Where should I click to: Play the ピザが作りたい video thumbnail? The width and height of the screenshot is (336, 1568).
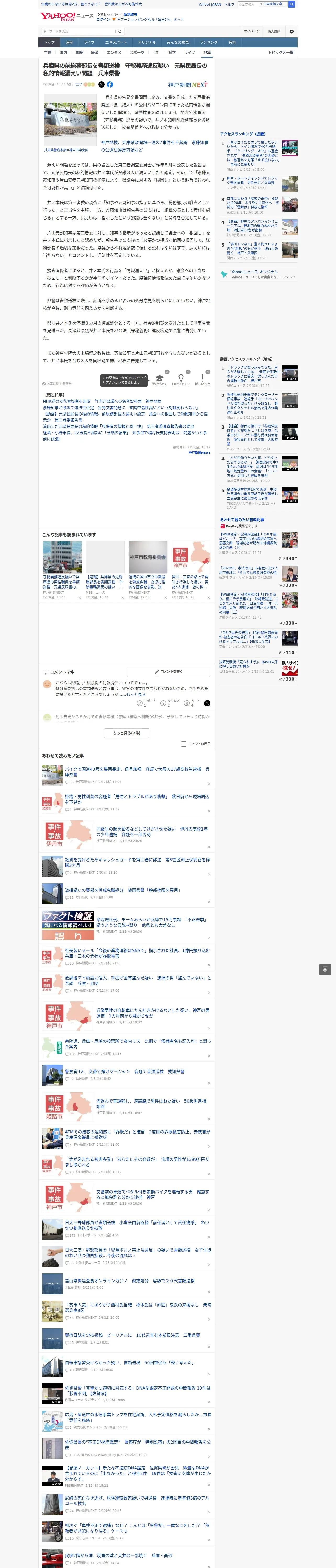[x=290, y=464]
